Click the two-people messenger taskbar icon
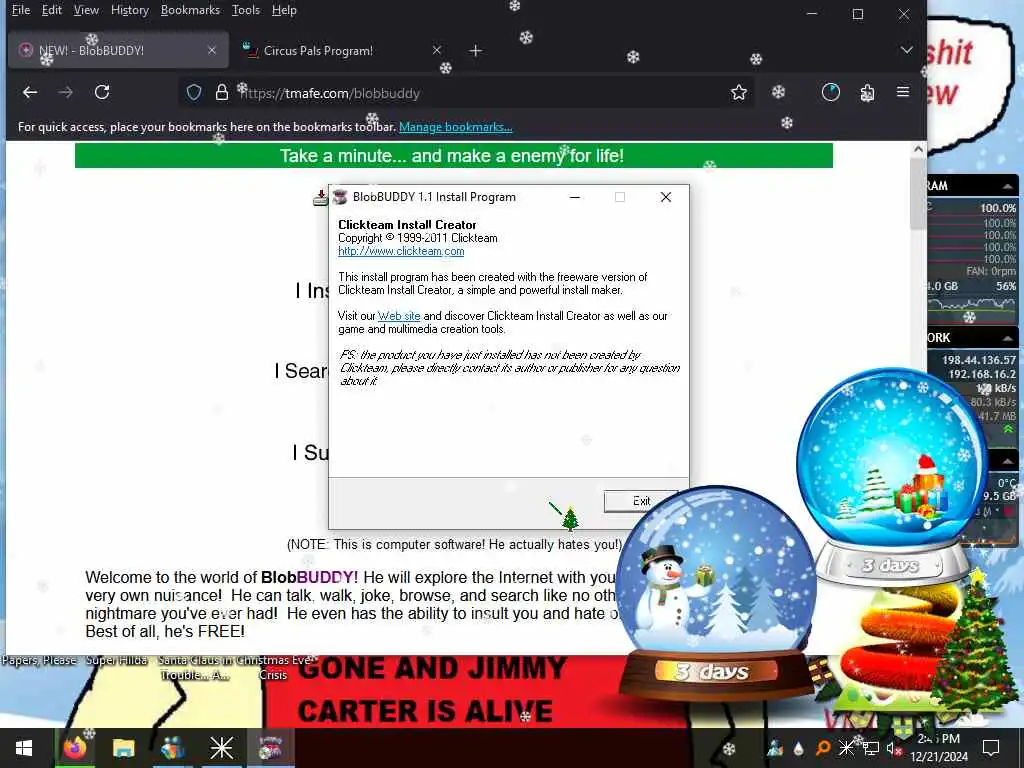 point(172,748)
